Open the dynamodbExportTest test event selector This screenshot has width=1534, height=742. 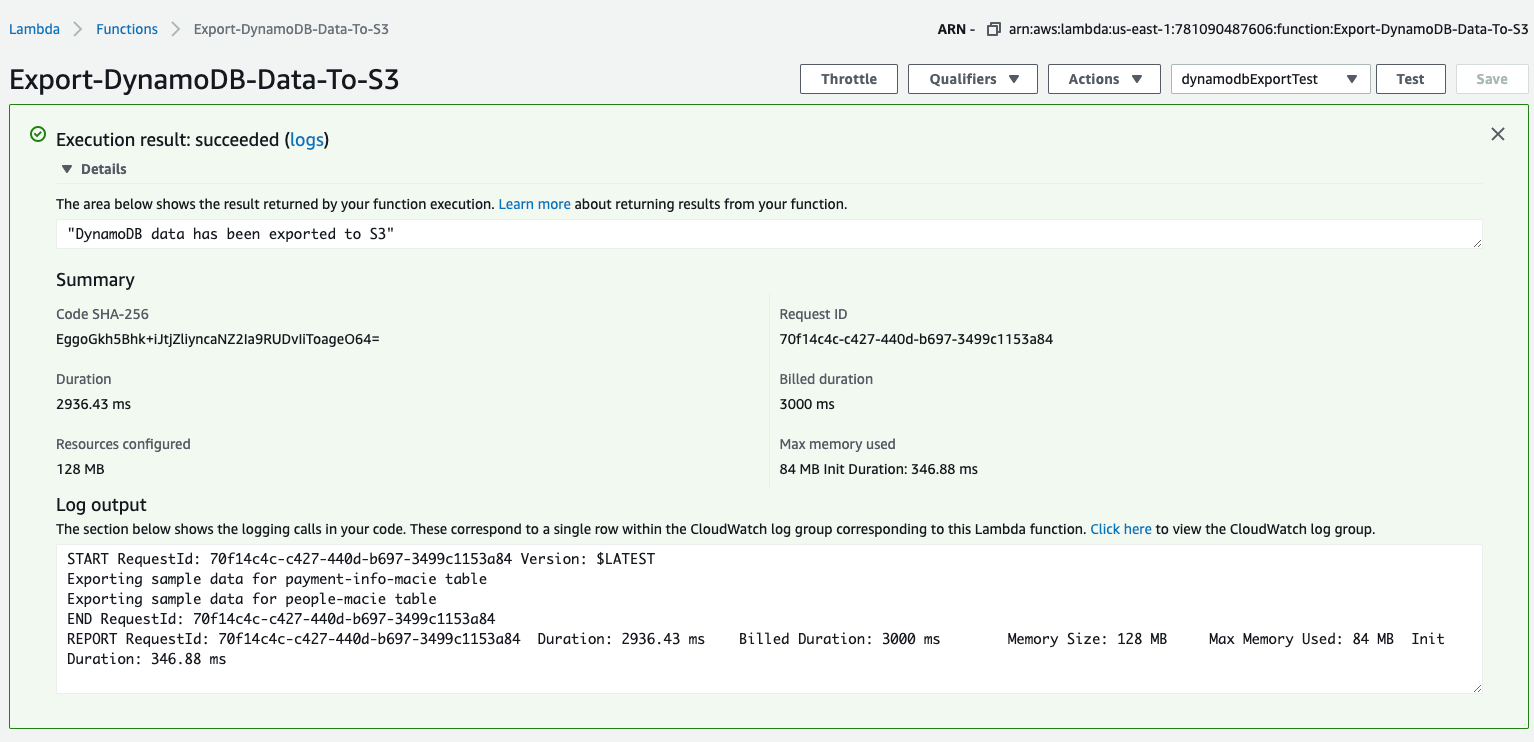point(1270,79)
